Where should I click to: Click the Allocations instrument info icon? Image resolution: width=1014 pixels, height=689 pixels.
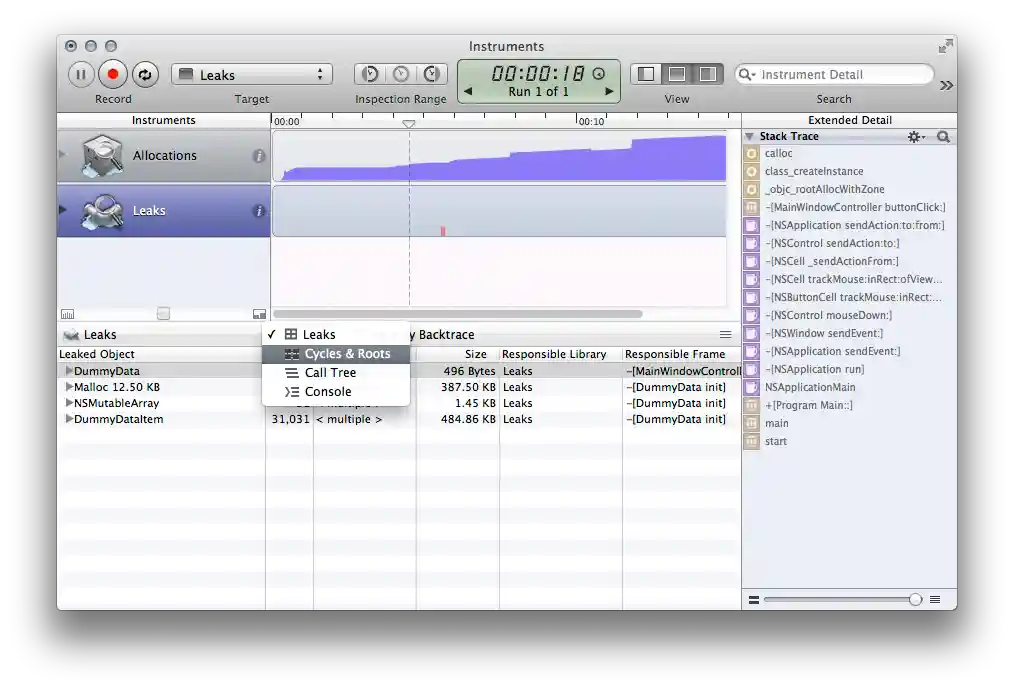tap(258, 156)
